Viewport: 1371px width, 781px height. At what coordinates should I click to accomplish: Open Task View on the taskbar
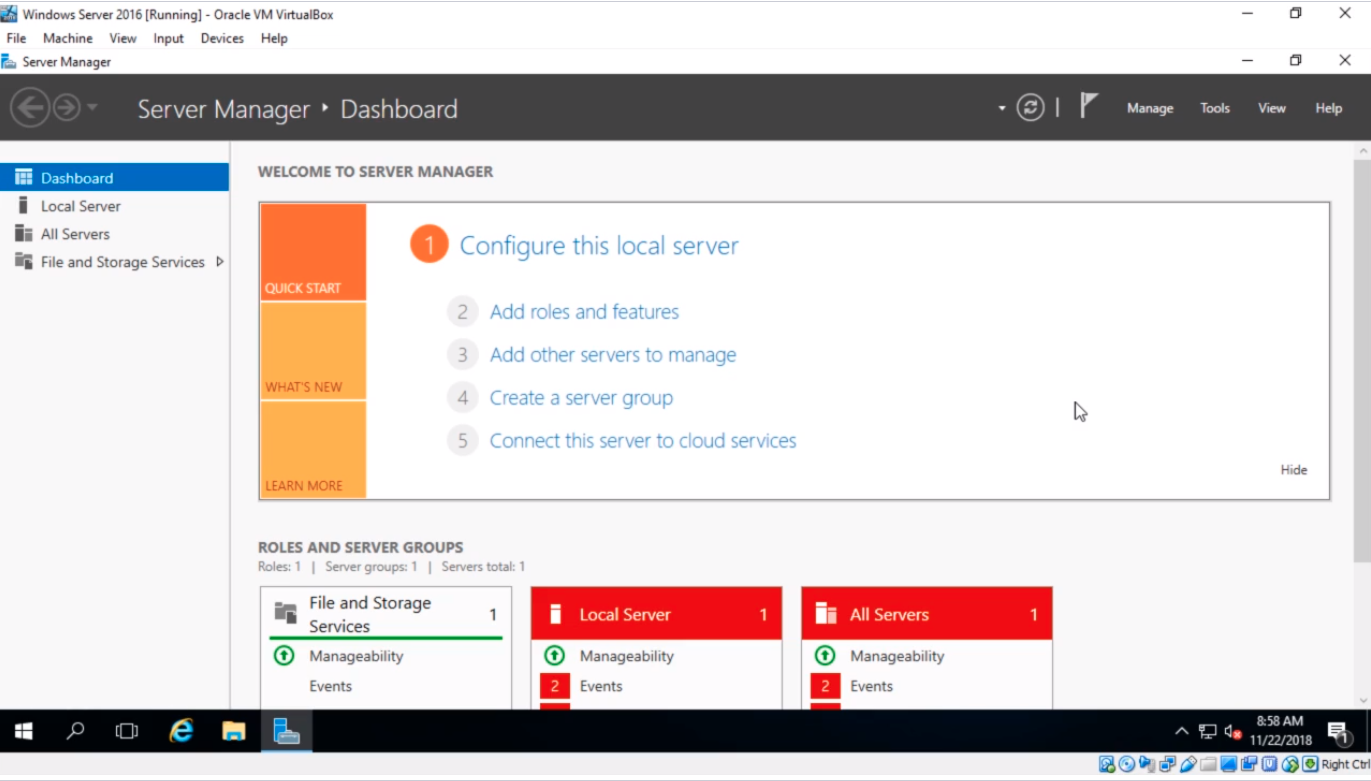click(x=127, y=731)
